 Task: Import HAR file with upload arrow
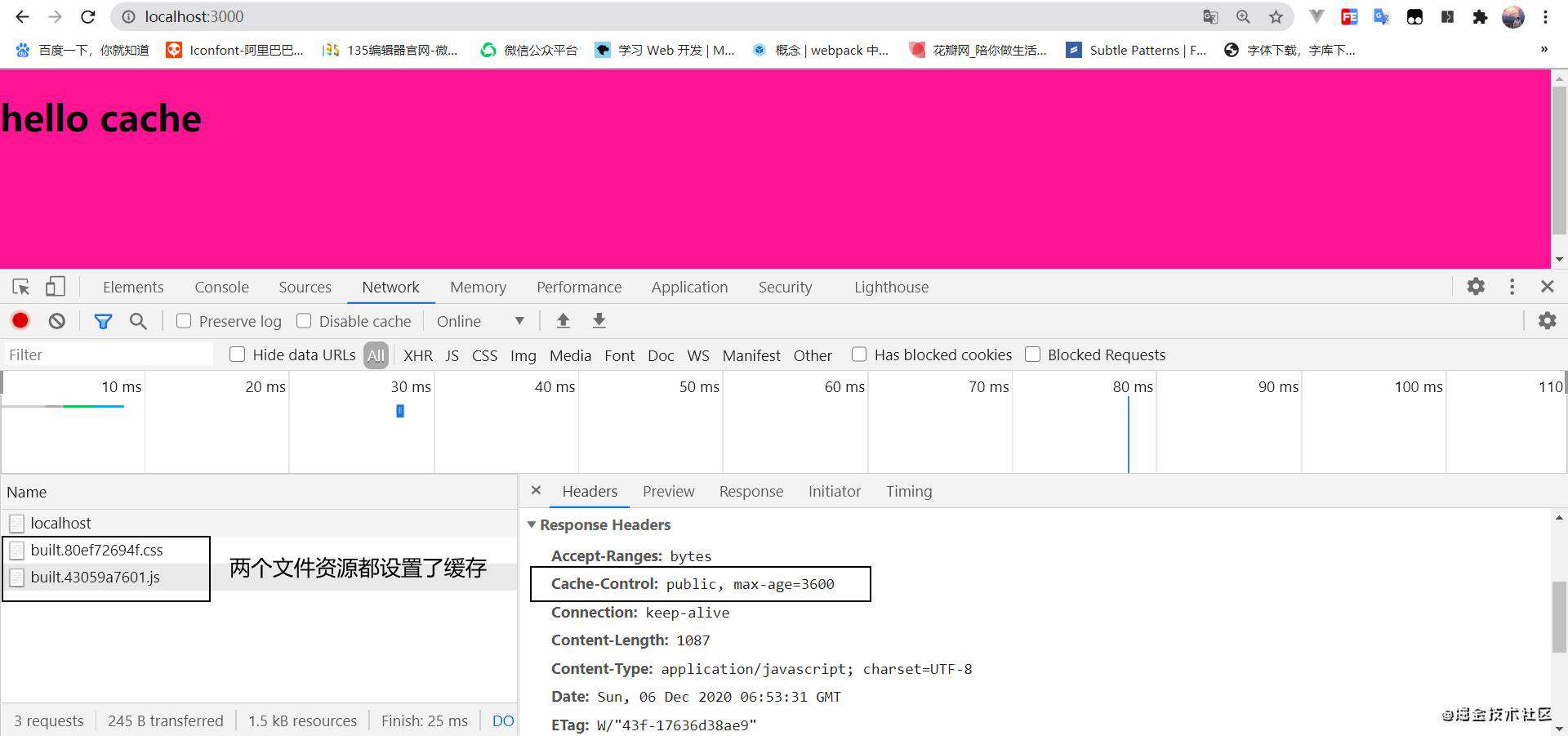pyautogui.click(x=563, y=321)
